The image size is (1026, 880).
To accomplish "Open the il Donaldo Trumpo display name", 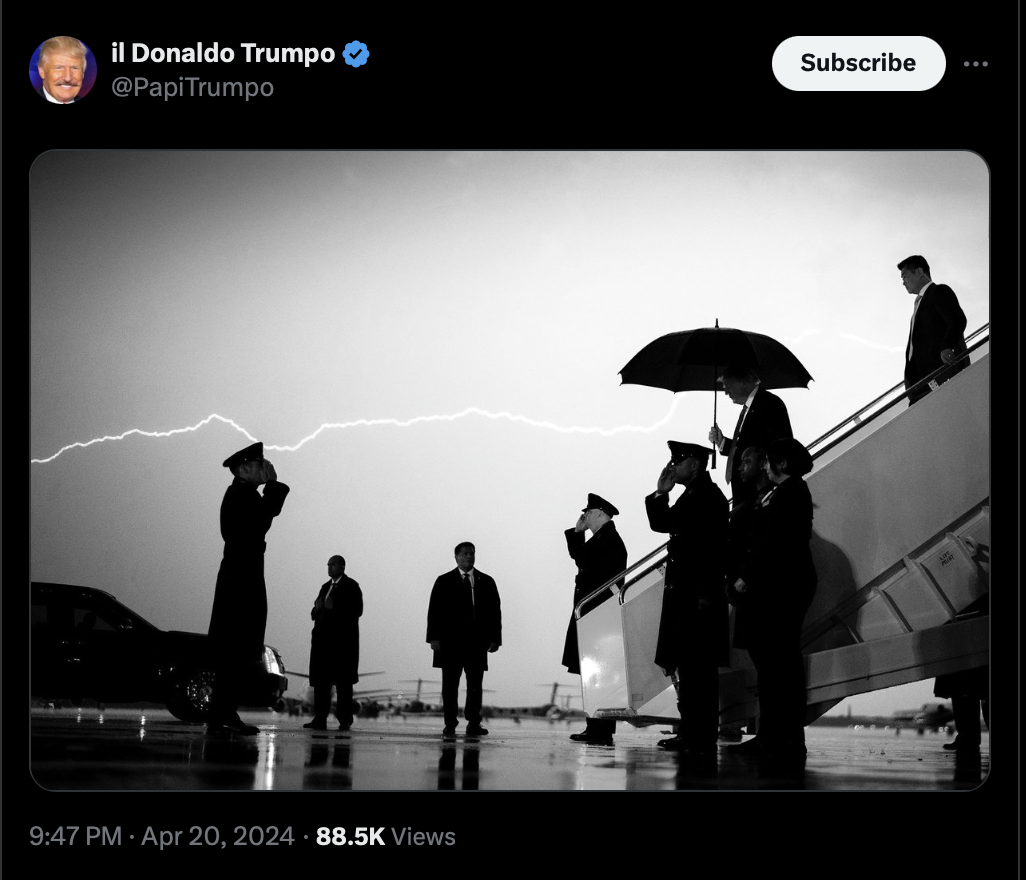I will point(223,53).
